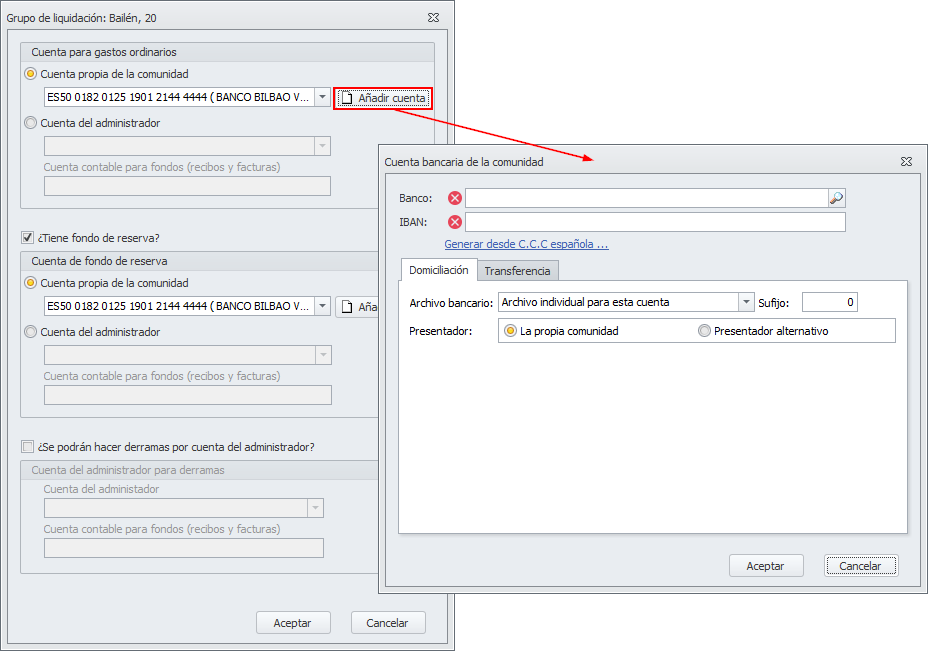Click the red error icon beside IBAN
Image resolution: width=929 pixels, height=653 pixels.
(x=455, y=222)
